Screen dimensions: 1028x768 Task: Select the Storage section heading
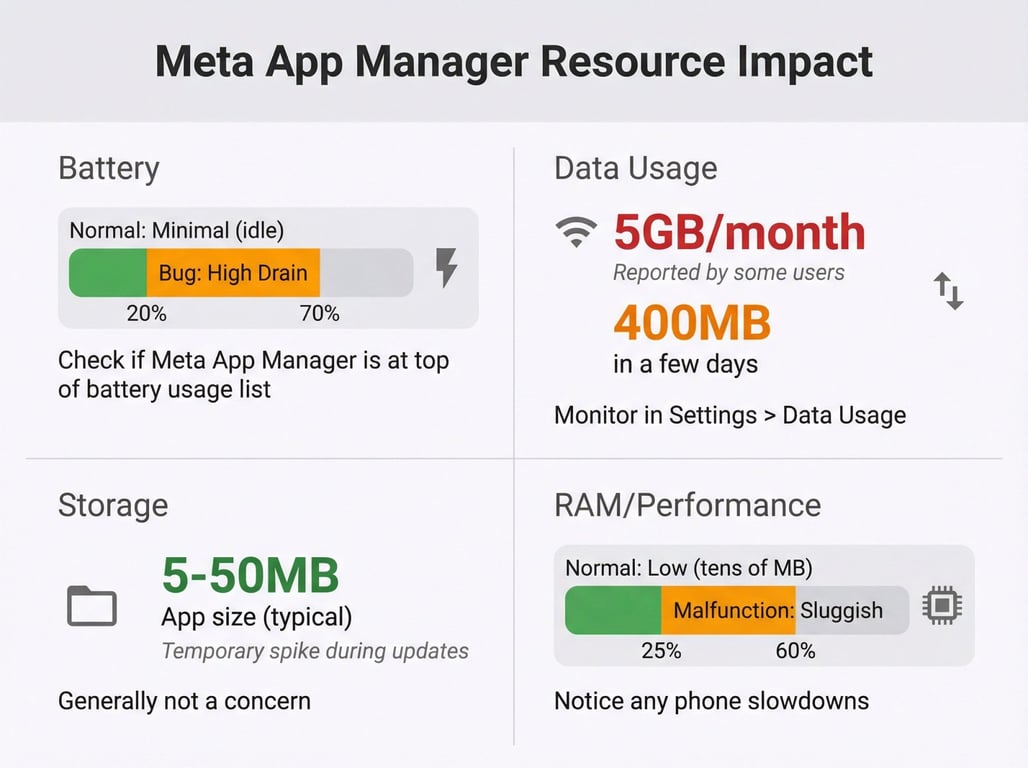pos(113,504)
